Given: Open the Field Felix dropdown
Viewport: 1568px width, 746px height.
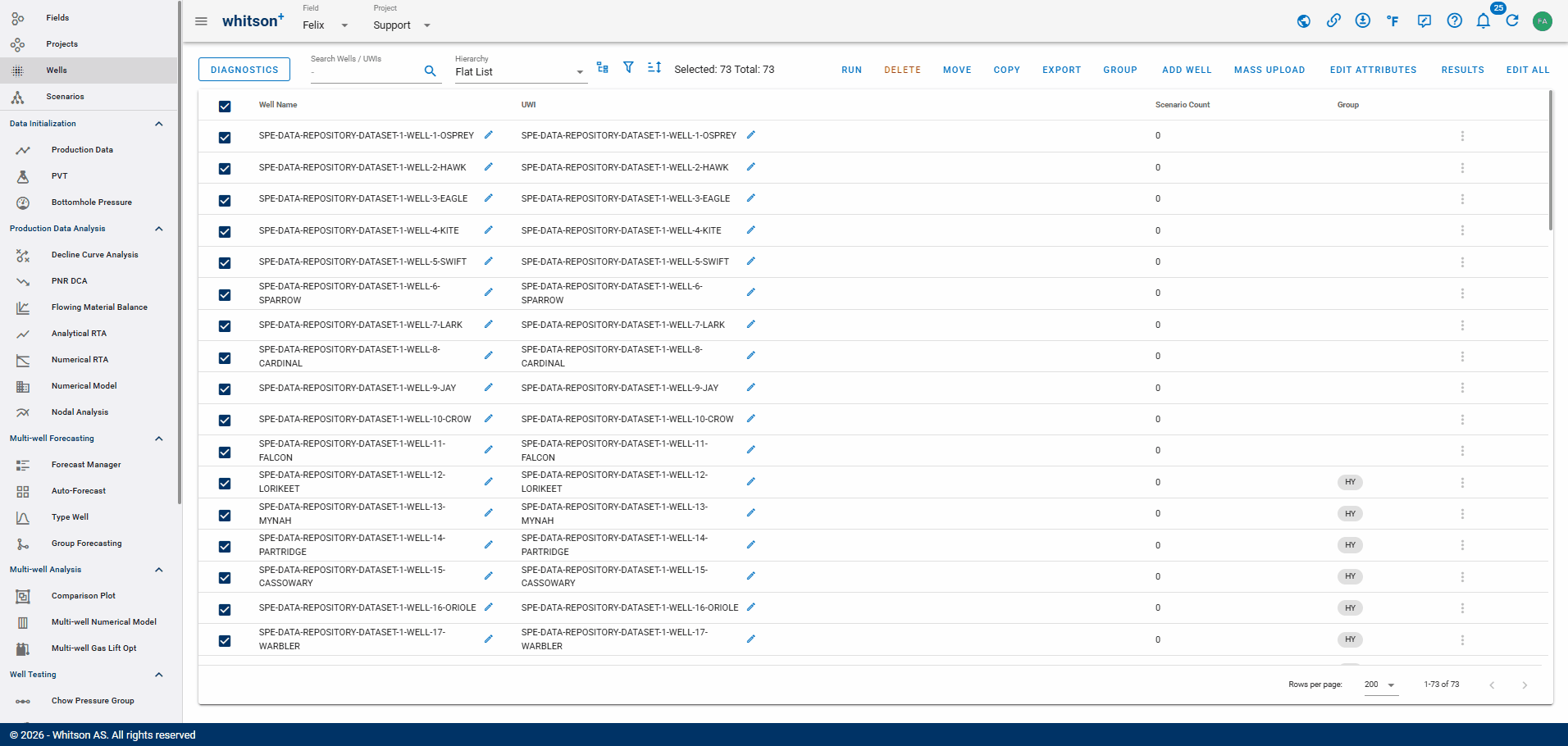Looking at the screenshot, I should (x=326, y=25).
